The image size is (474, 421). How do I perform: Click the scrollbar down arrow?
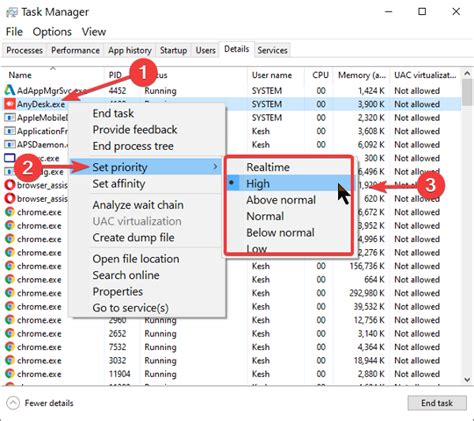[x=467, y=379]
